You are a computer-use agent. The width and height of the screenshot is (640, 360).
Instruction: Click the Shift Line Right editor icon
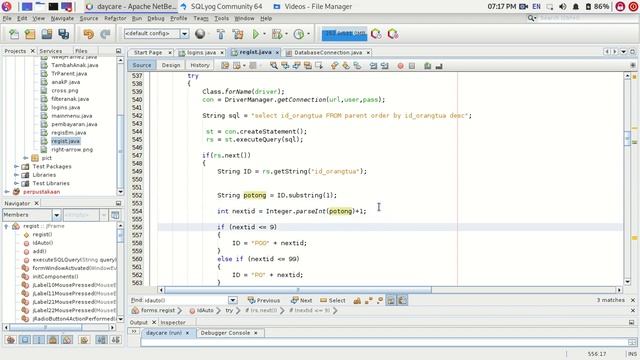[x=384, y=66]
